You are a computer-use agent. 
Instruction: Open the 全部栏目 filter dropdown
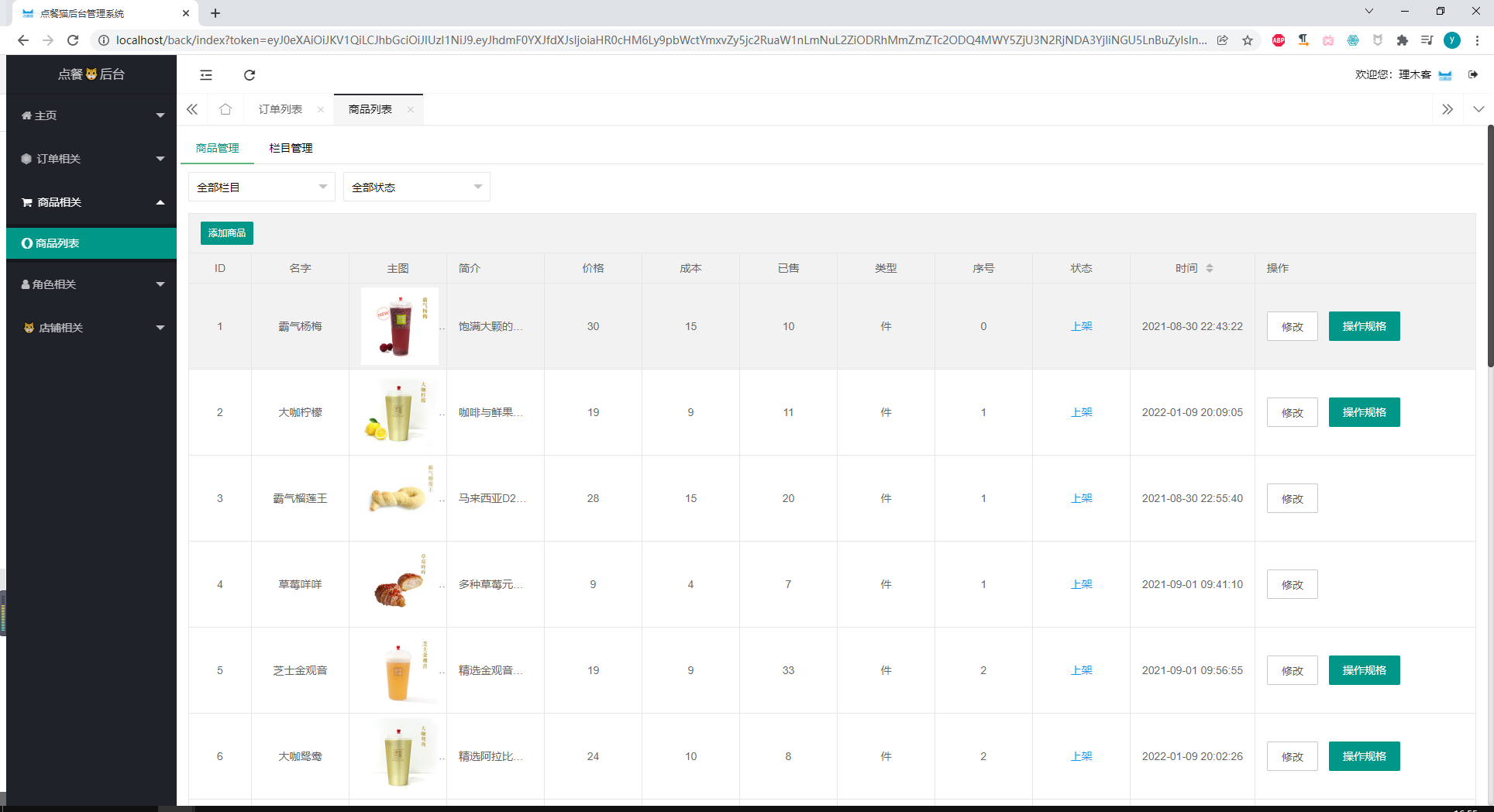pyautogui.click(x=262, y=187)
